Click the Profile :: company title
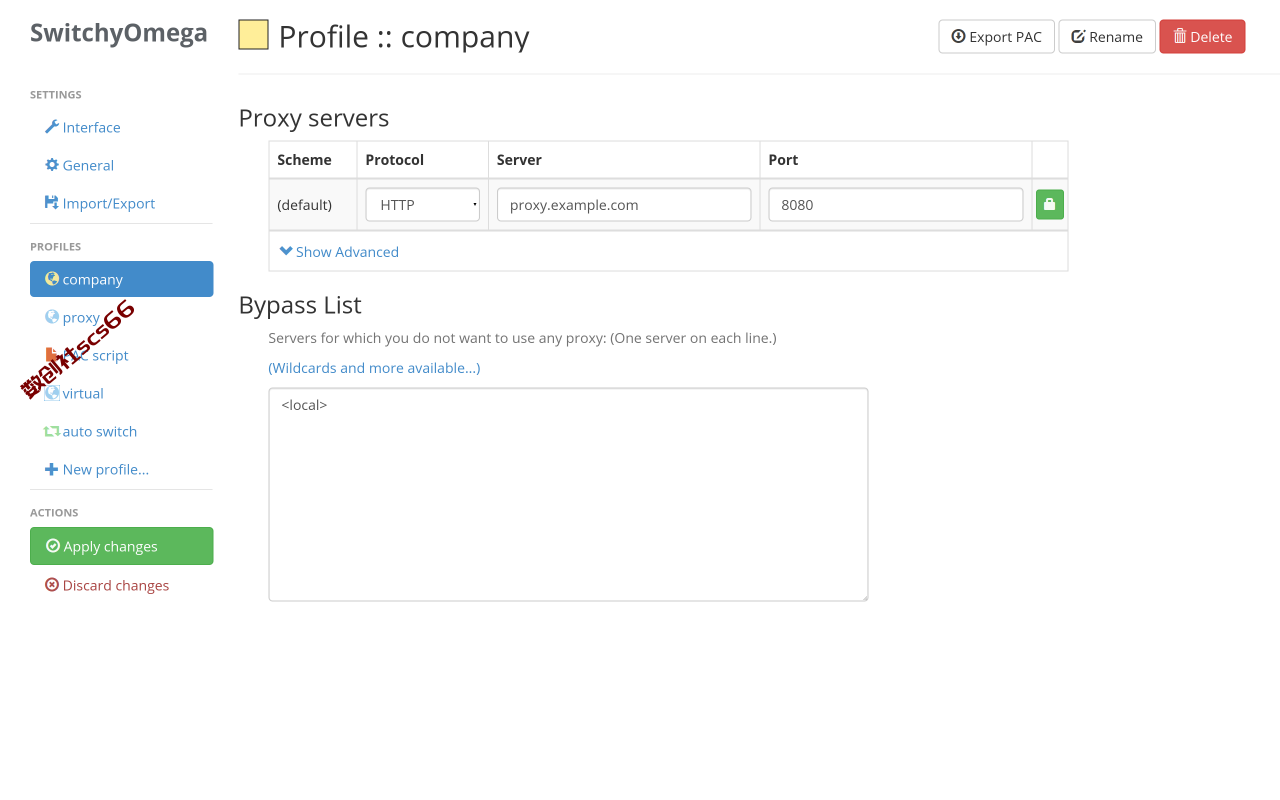The height and width of the screenshot is (800, 1280). coord(404,37)
